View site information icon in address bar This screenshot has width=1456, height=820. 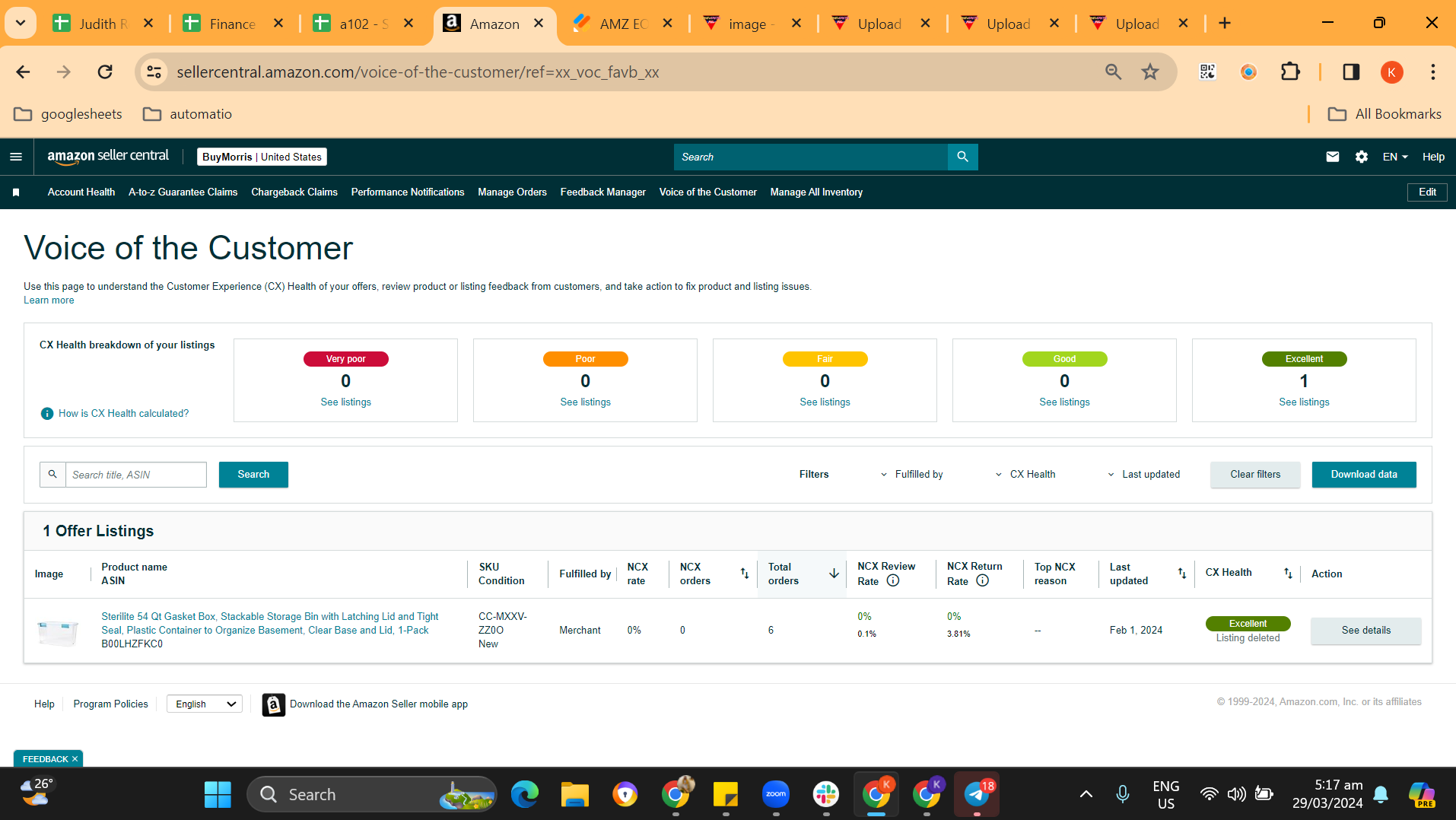(x=154, y=72)
